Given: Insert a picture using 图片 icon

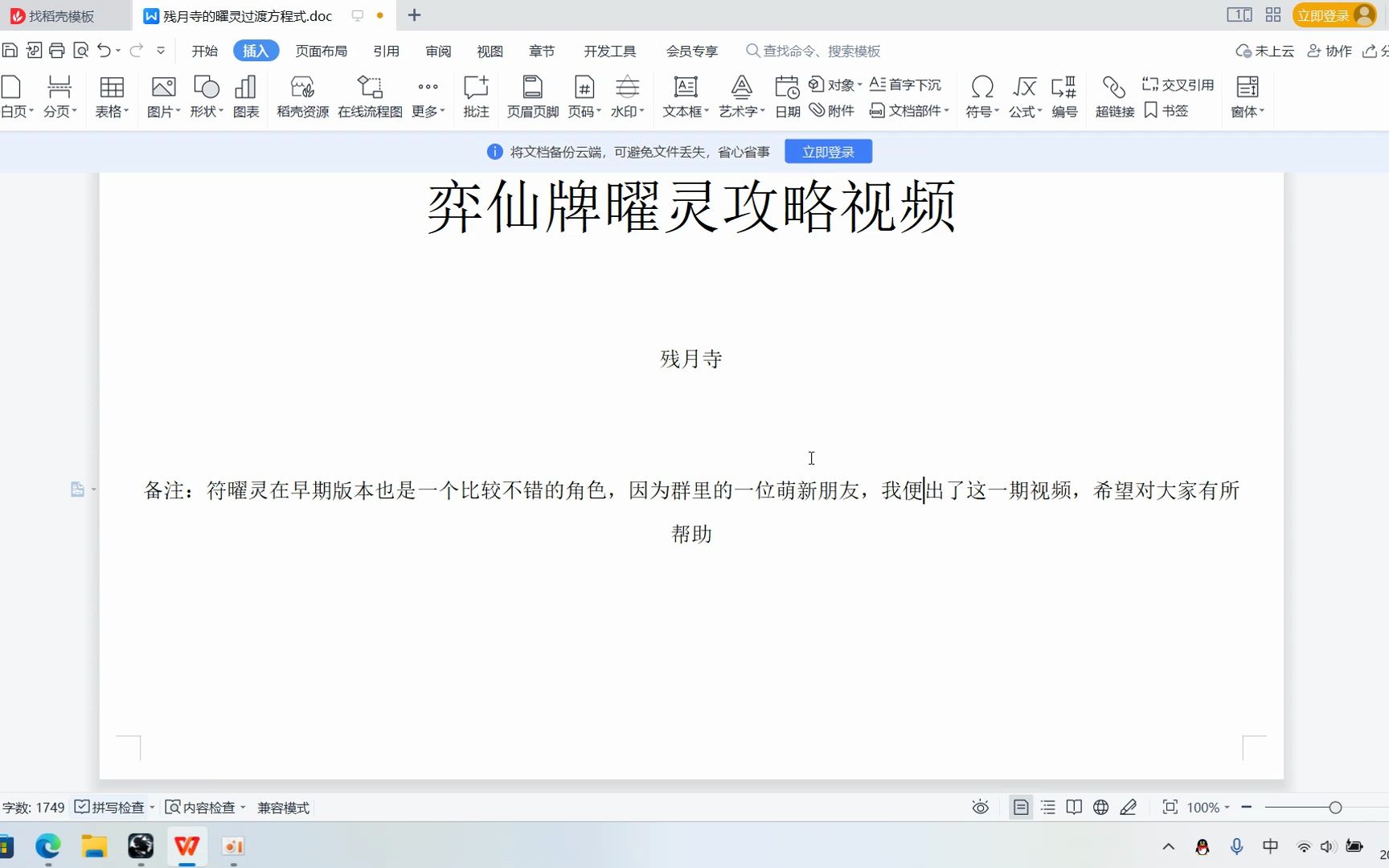Looking at the screenshot, I should [x=163, y=96].
